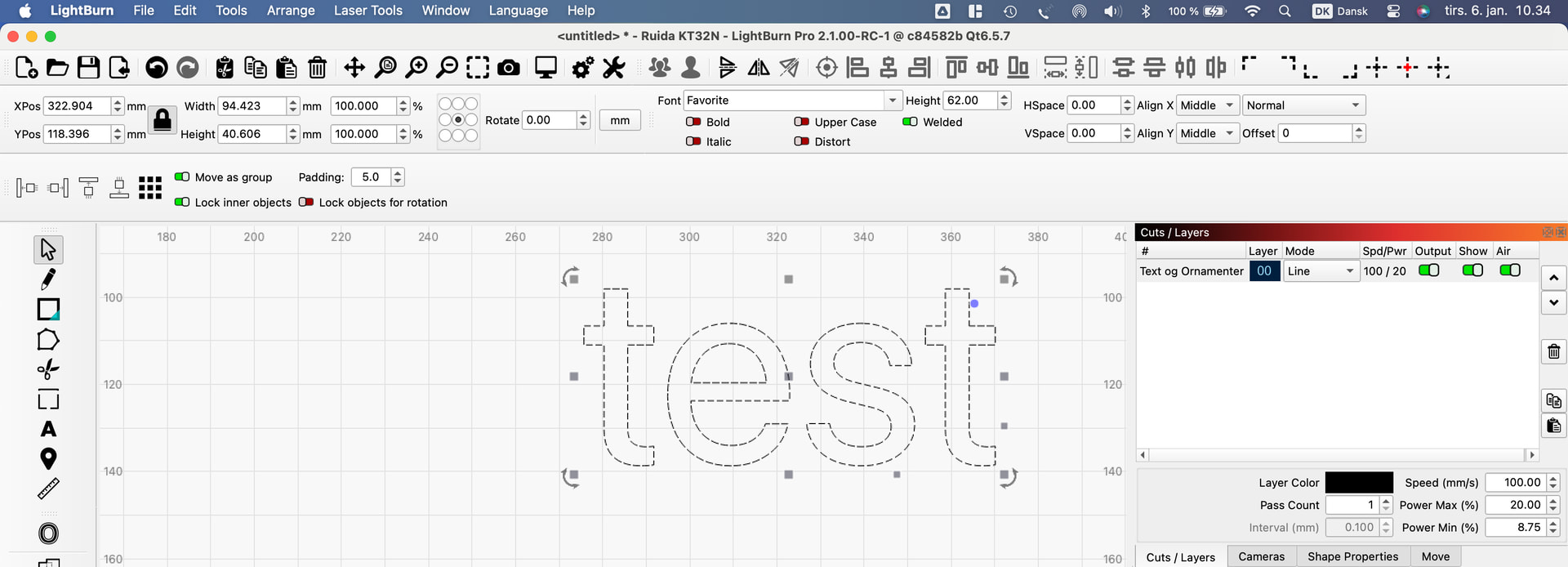
Task: Open the Laser Tools menu
Action: pyautogui.click(x=367, y=11)
